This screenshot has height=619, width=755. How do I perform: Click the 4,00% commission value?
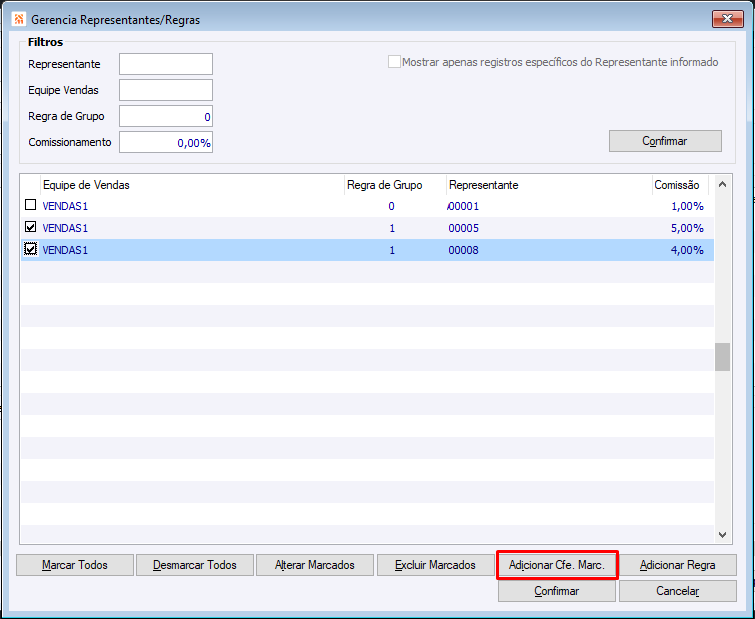click(687, 250)
